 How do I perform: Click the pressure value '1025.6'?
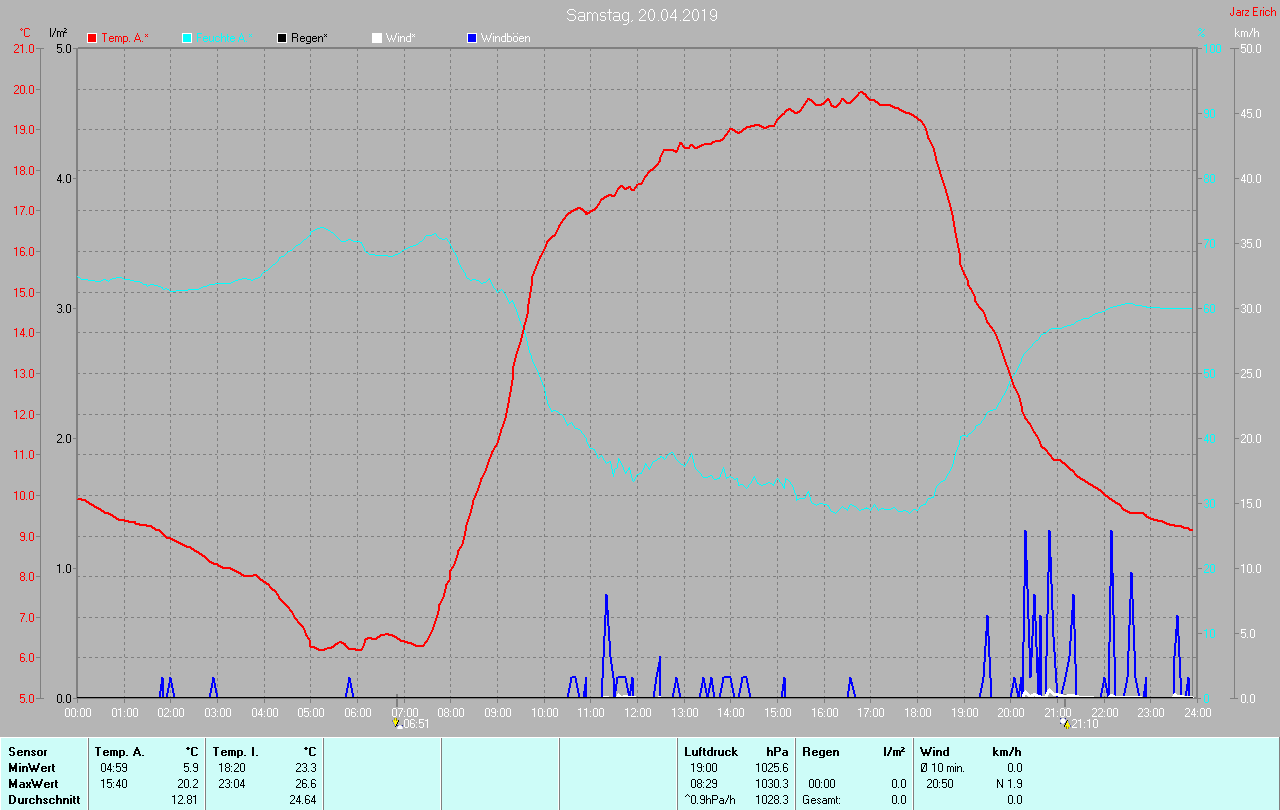pyautogui.click(x=771, y=767)
